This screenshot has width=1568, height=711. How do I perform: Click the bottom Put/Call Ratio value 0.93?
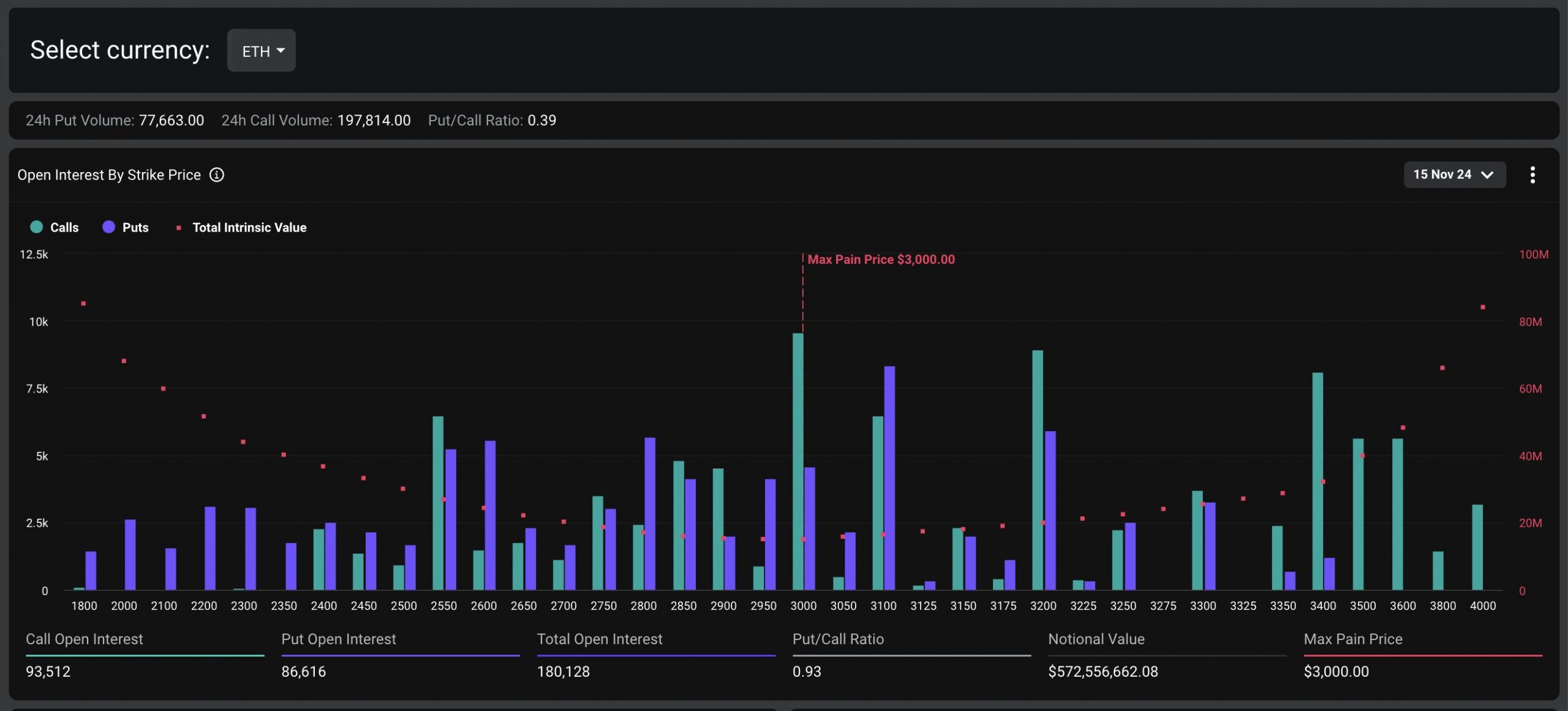[x=807, y=671]
